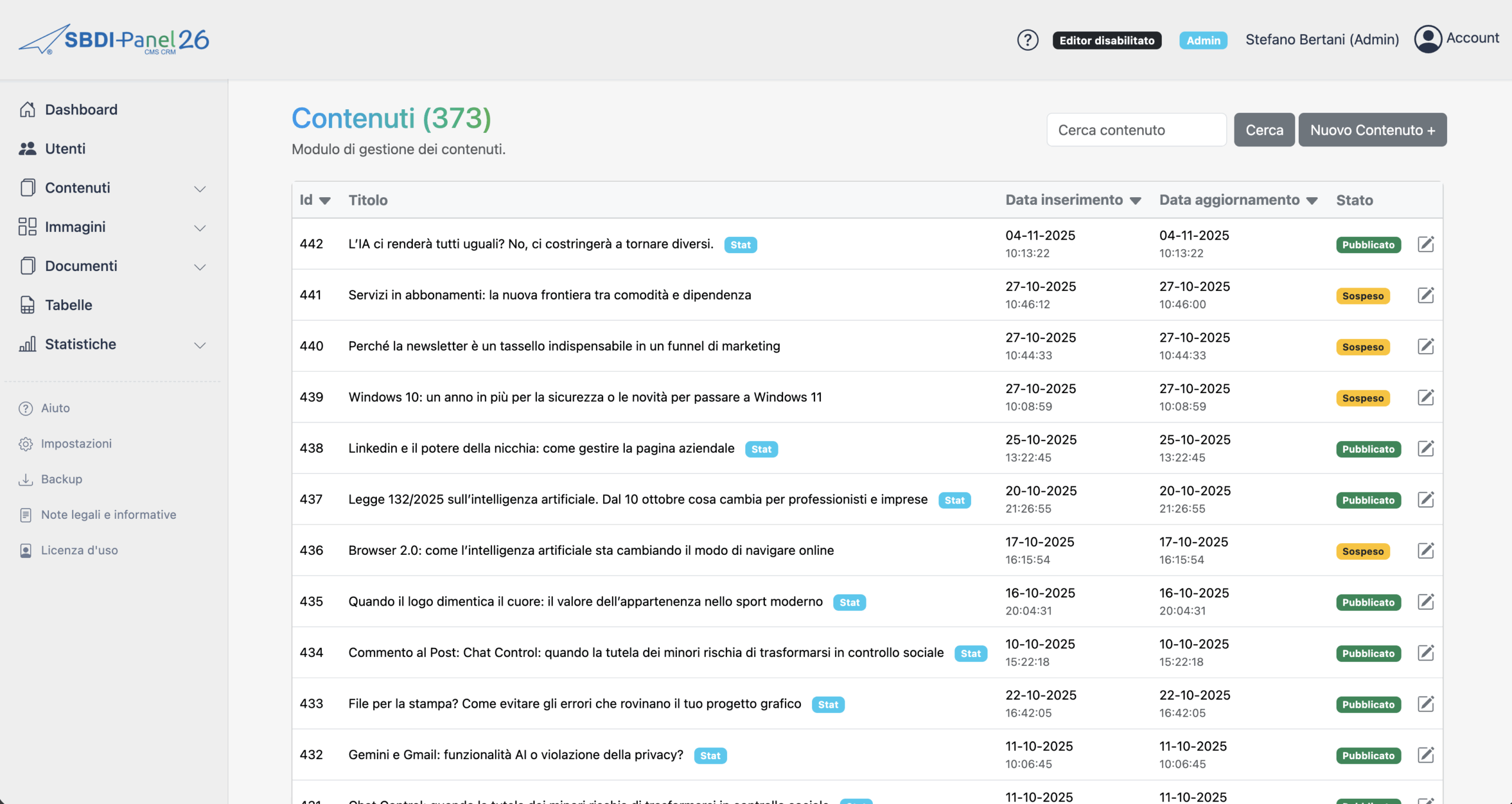Viewport: 1512px width, 804px height.
Task: Click edit icon for content 442
Action: pyautogui.click(x=1425, y=244)
